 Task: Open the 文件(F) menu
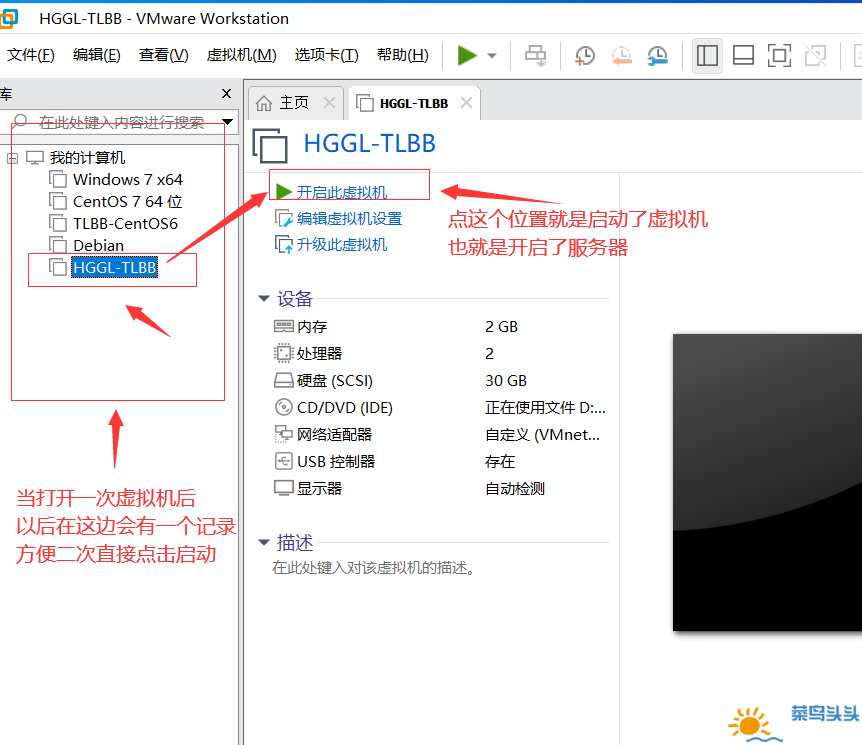click(31, 55)
